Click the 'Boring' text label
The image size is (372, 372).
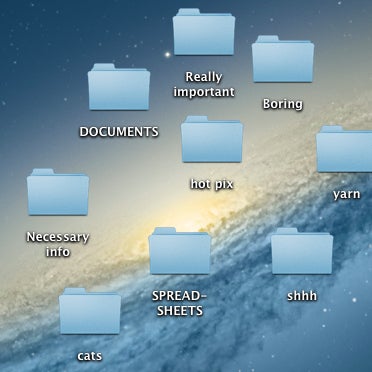coord(283,104)
